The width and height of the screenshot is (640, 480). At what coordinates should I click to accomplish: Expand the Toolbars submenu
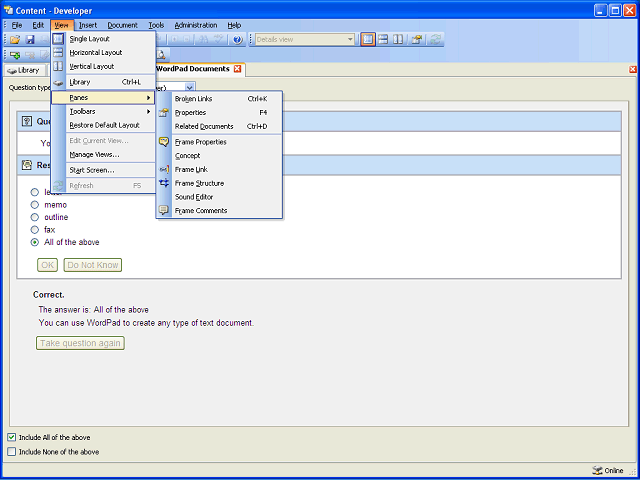[x=103, y=111]
